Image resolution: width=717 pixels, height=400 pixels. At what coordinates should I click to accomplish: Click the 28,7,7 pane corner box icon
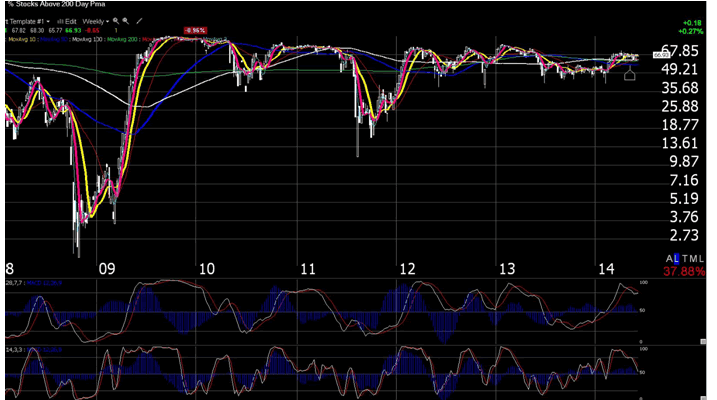(x=703, y=341)
